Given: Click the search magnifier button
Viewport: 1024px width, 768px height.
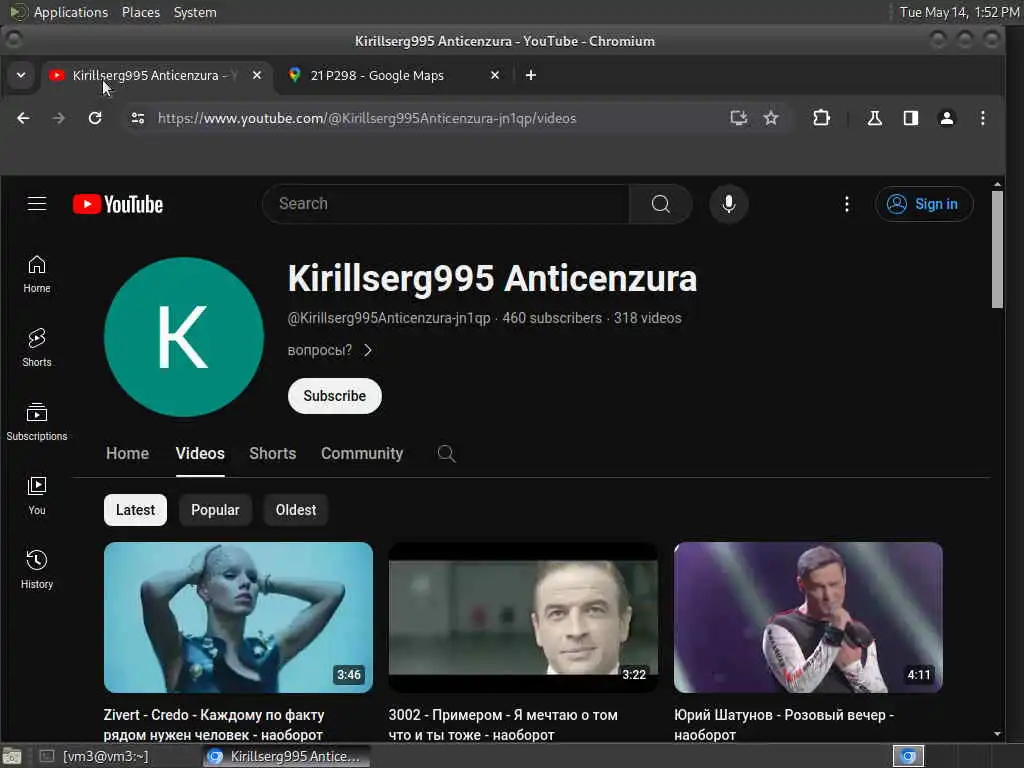Looking at the screenshot, I should [x=660, y=204].
